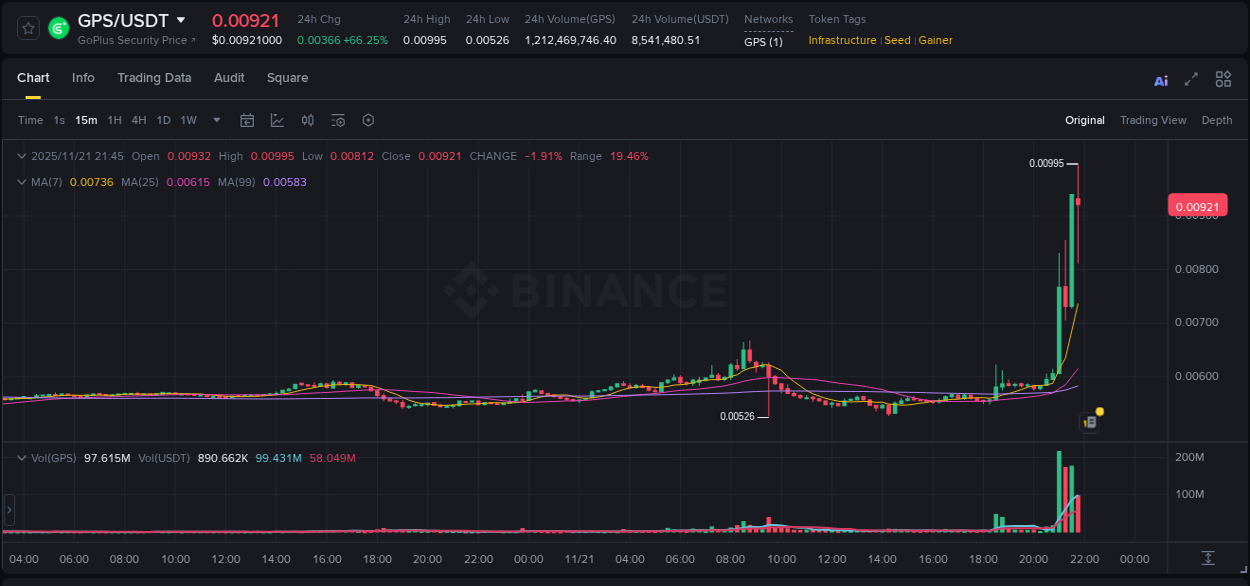Open the Go-to-date calendar picker
The image size is (1250, 586).
(x=247, y=120)
